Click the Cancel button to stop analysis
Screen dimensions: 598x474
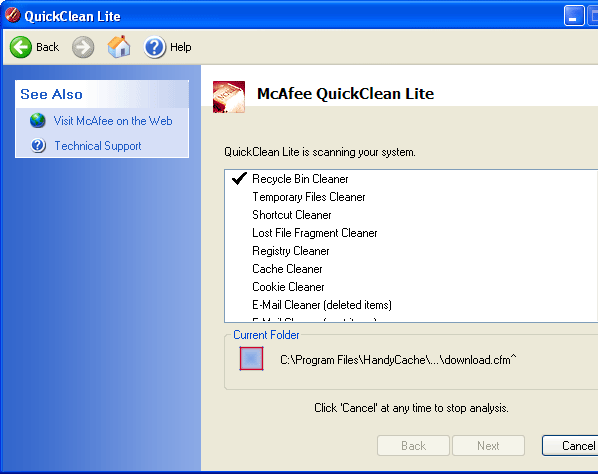pyautogui.click(x=571, y=445)
